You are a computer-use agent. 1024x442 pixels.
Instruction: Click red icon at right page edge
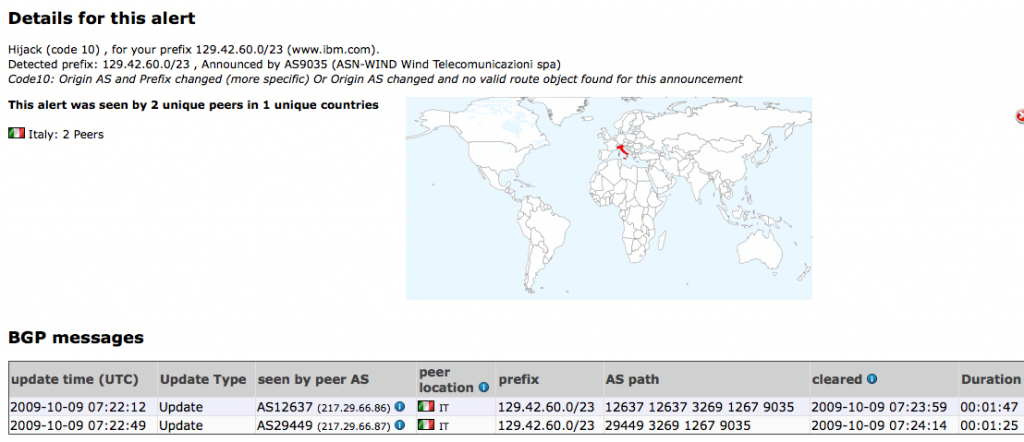pyautogui.click(x=1019, y=117)
